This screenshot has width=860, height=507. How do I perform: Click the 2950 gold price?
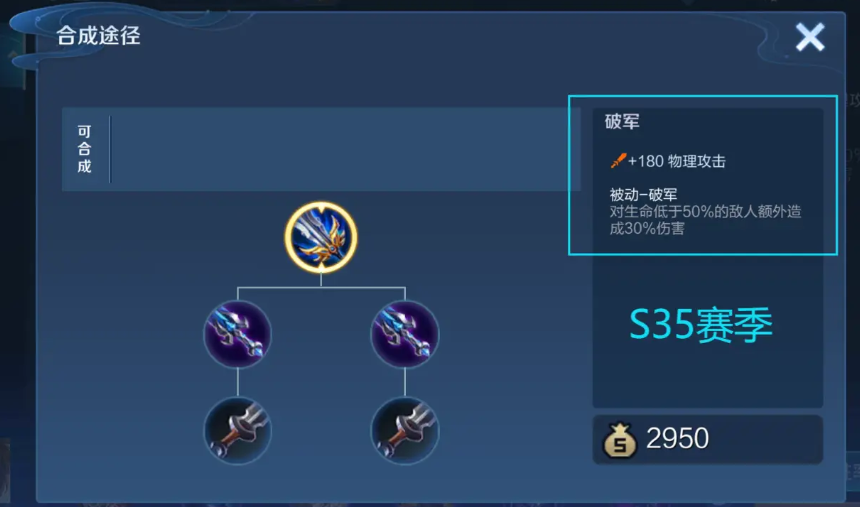click(677, 438)
